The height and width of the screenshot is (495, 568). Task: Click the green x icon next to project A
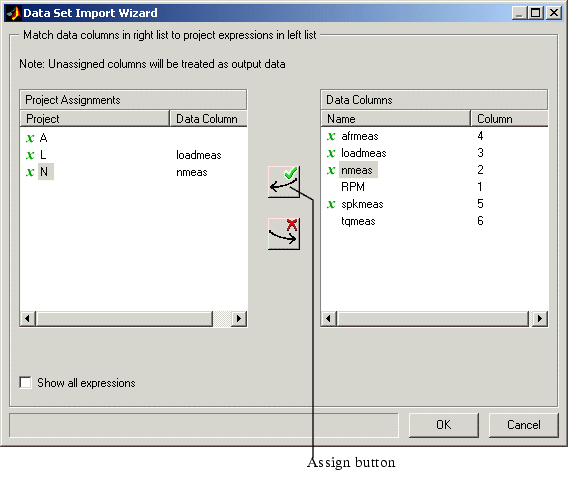click(x=30, y=138)
